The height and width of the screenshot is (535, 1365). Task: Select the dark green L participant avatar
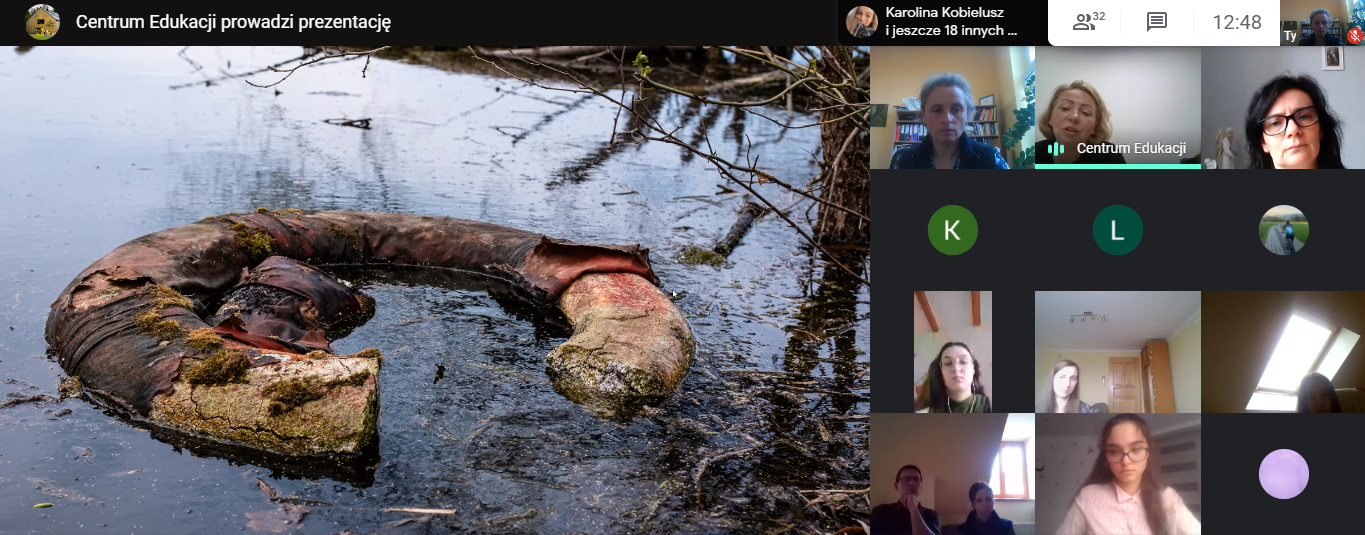tap(1117, 230)
